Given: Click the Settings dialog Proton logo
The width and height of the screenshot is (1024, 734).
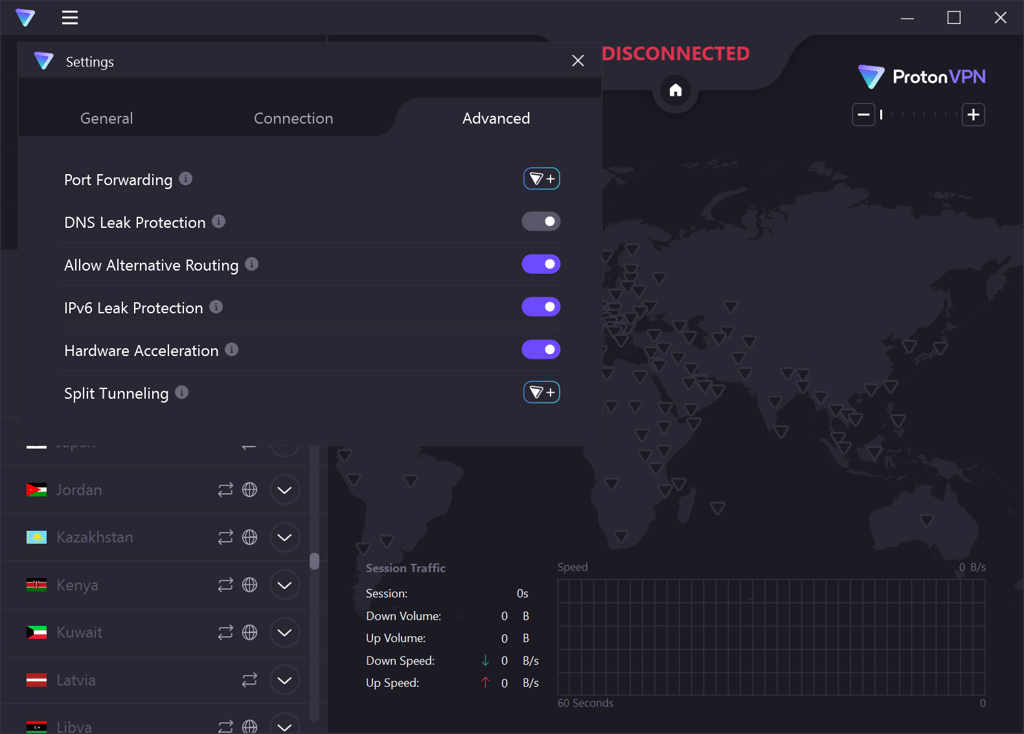Looking at the screenshot, I should (44, 61).
